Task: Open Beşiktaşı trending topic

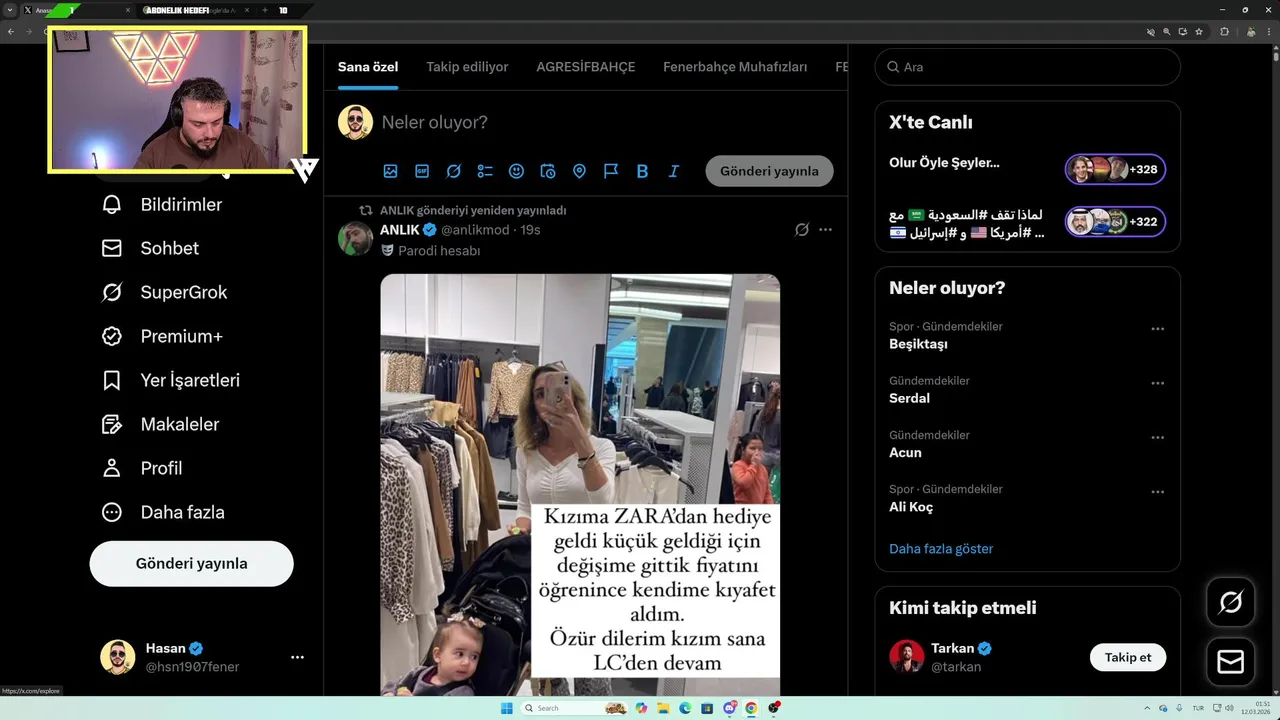Action: (x=918, y=344)
